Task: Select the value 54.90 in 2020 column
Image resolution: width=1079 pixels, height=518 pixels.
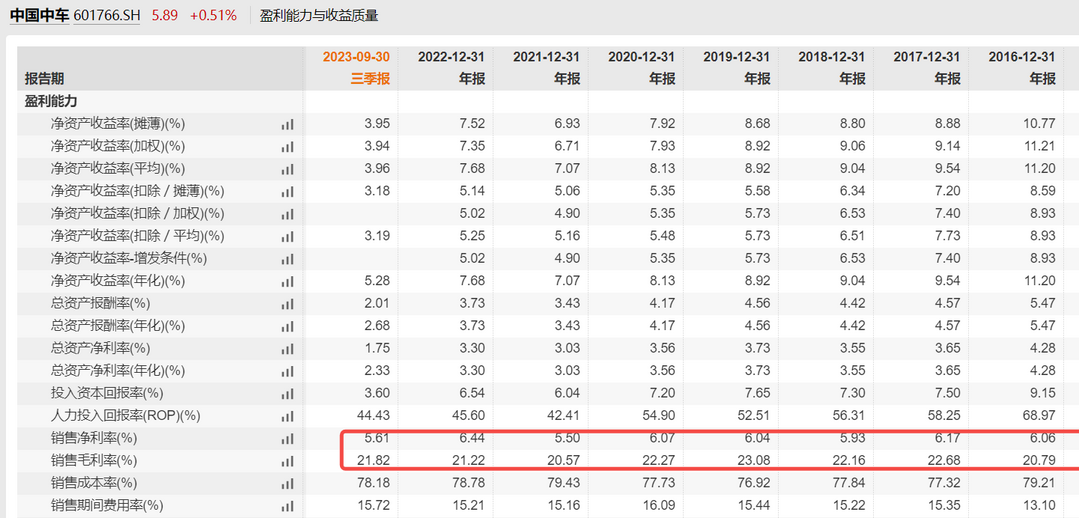Action: click(x=658, y=416)
